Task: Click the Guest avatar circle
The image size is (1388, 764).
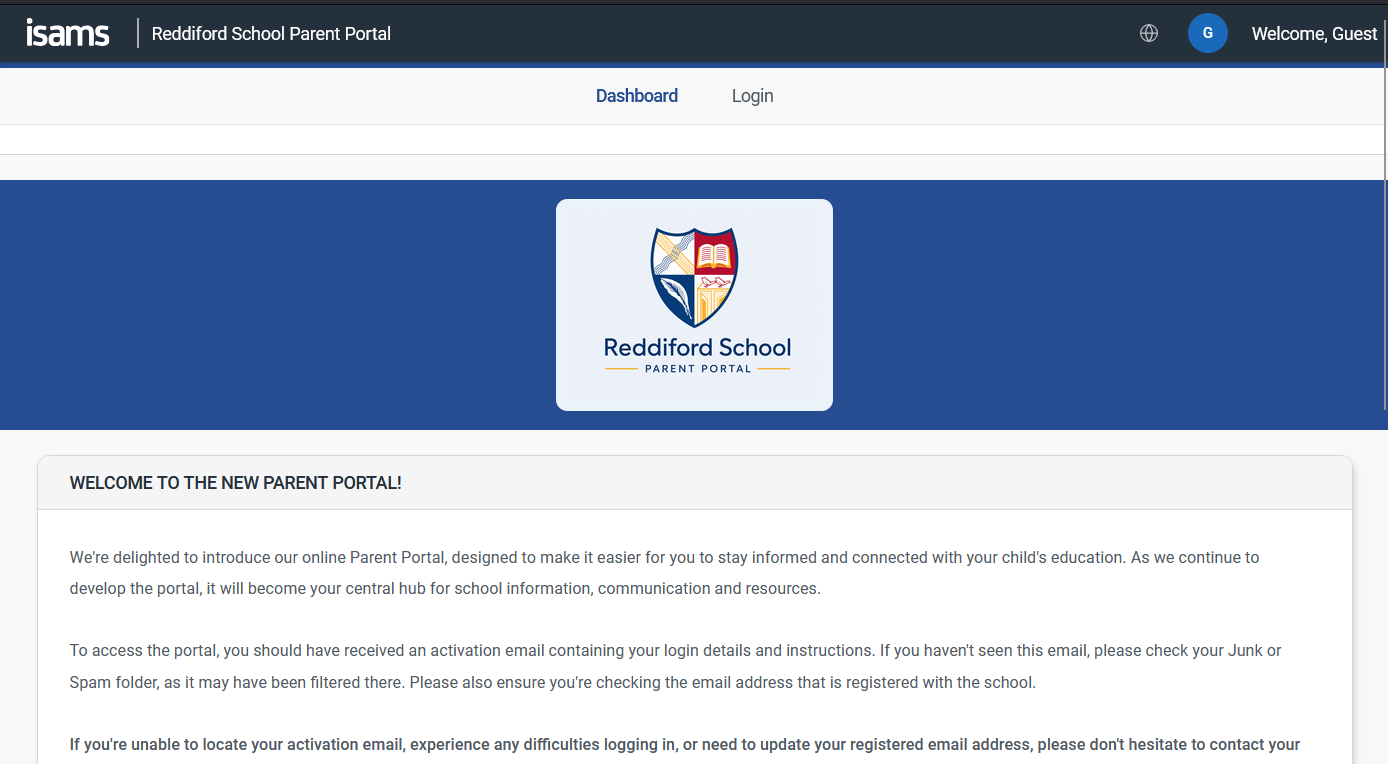Action: 1208,33
